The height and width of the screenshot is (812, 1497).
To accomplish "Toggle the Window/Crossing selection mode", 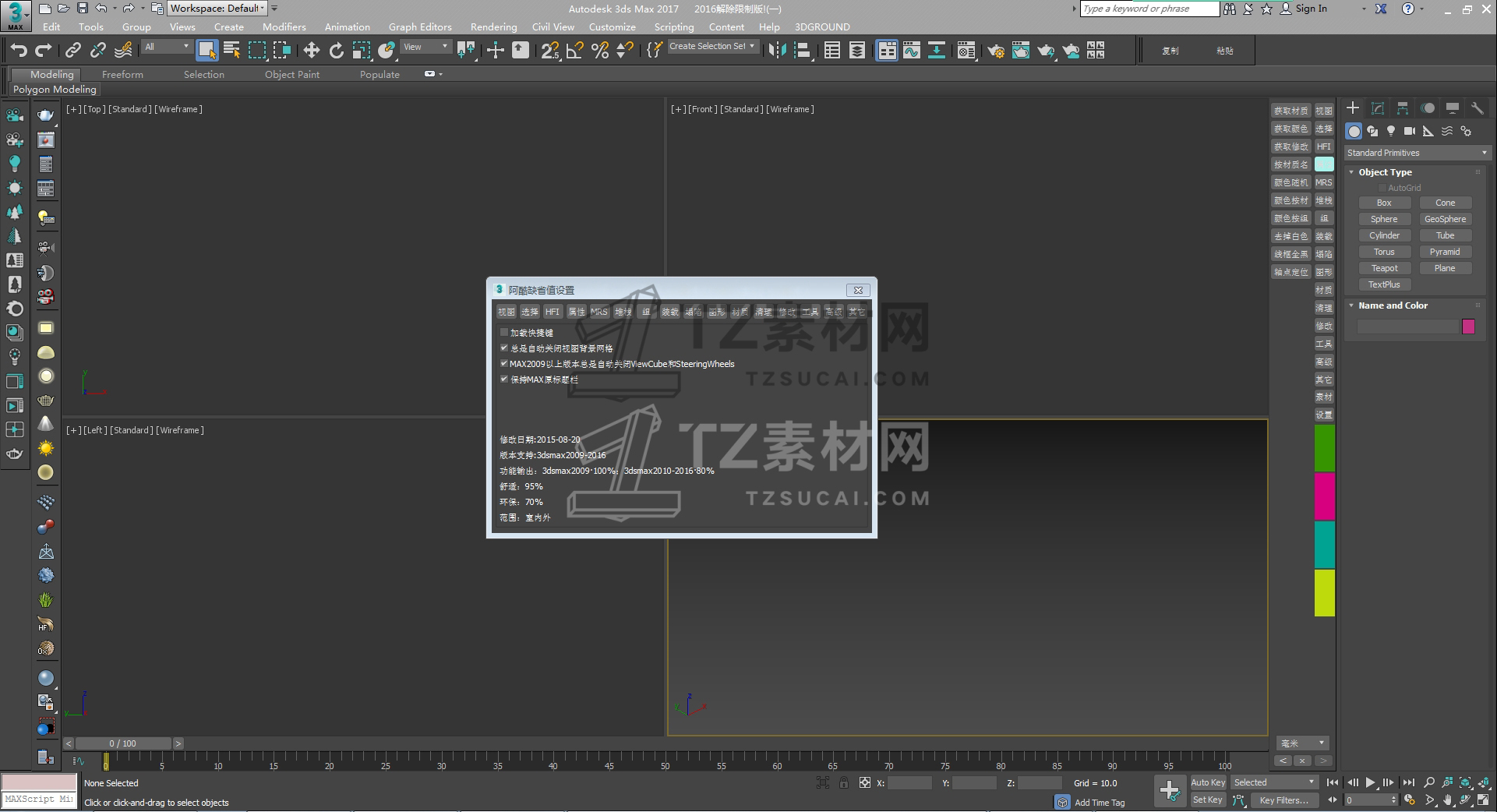I will point(282,51).
